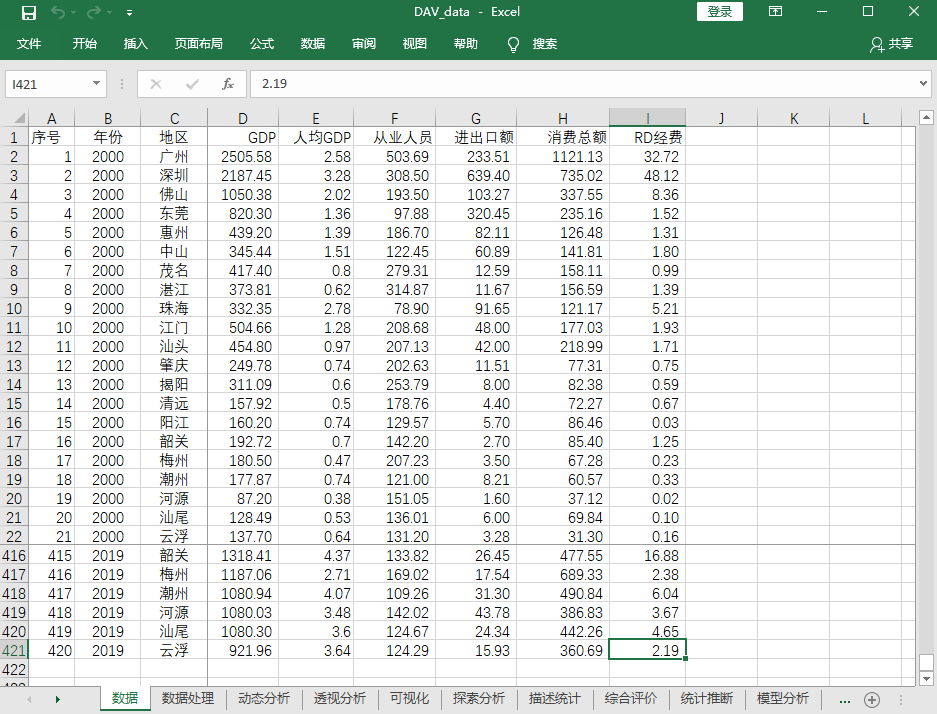Viewport: 937px width, 714px height.
Task: Switch to the 描述统计 sheet tab
Action: click(554, 698)
